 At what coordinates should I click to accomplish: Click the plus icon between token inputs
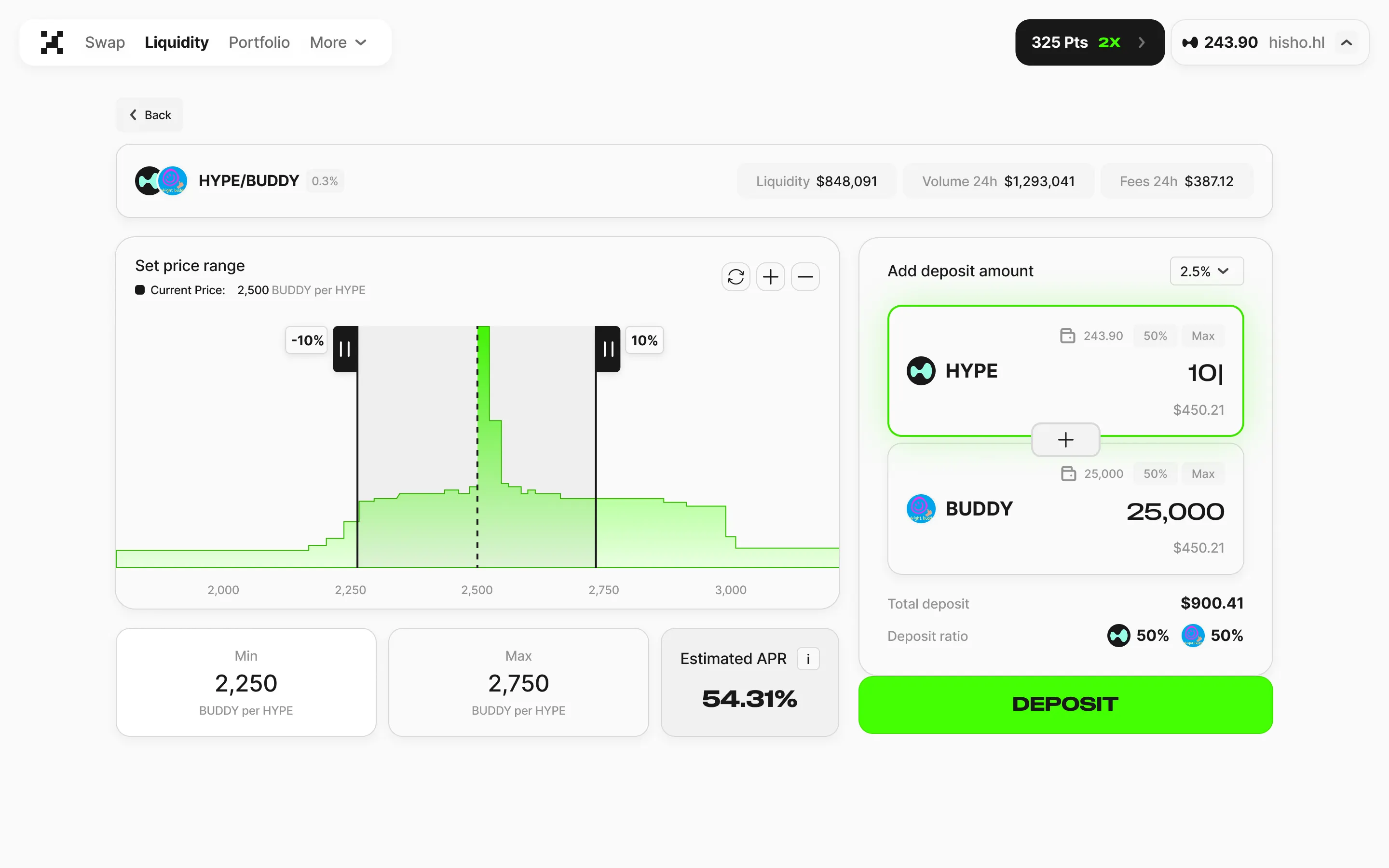pyautogui.click(x=1065, y=440)
